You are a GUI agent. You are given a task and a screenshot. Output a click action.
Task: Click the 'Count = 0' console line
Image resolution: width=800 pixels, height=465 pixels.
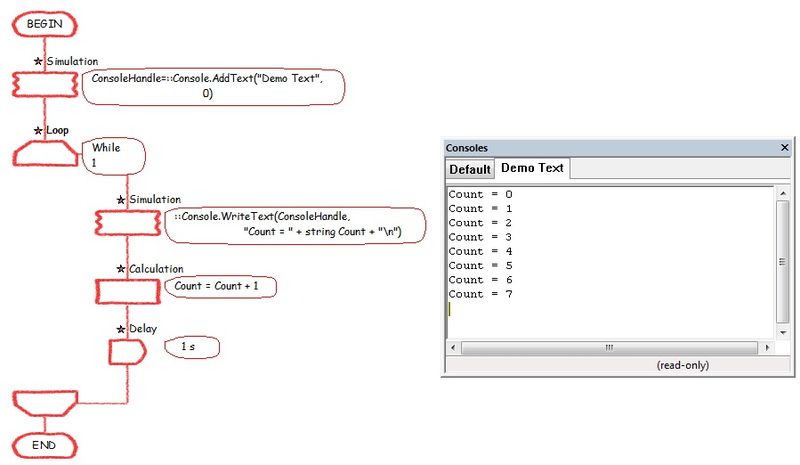(481, 194)
